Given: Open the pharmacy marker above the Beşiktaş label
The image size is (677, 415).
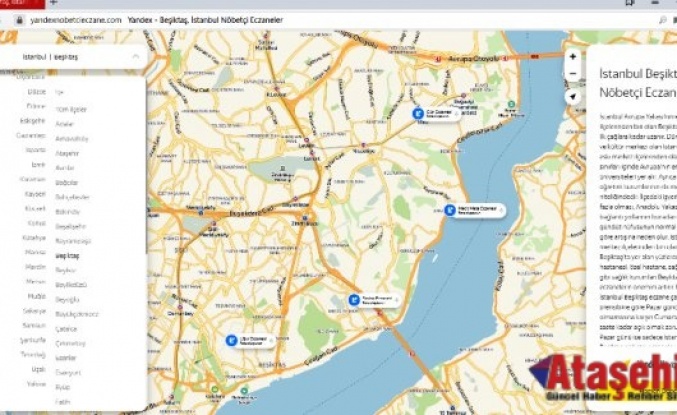Looking at the screenshot, I should click(250, 341).
